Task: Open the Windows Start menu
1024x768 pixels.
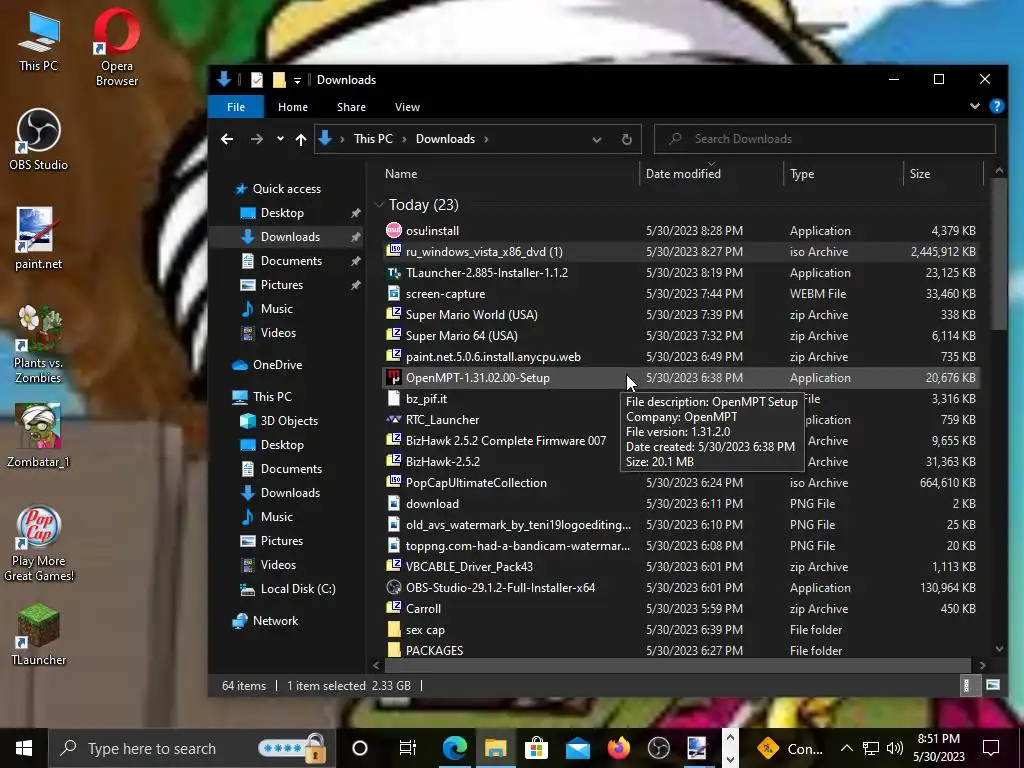Action: click(24, 748)
